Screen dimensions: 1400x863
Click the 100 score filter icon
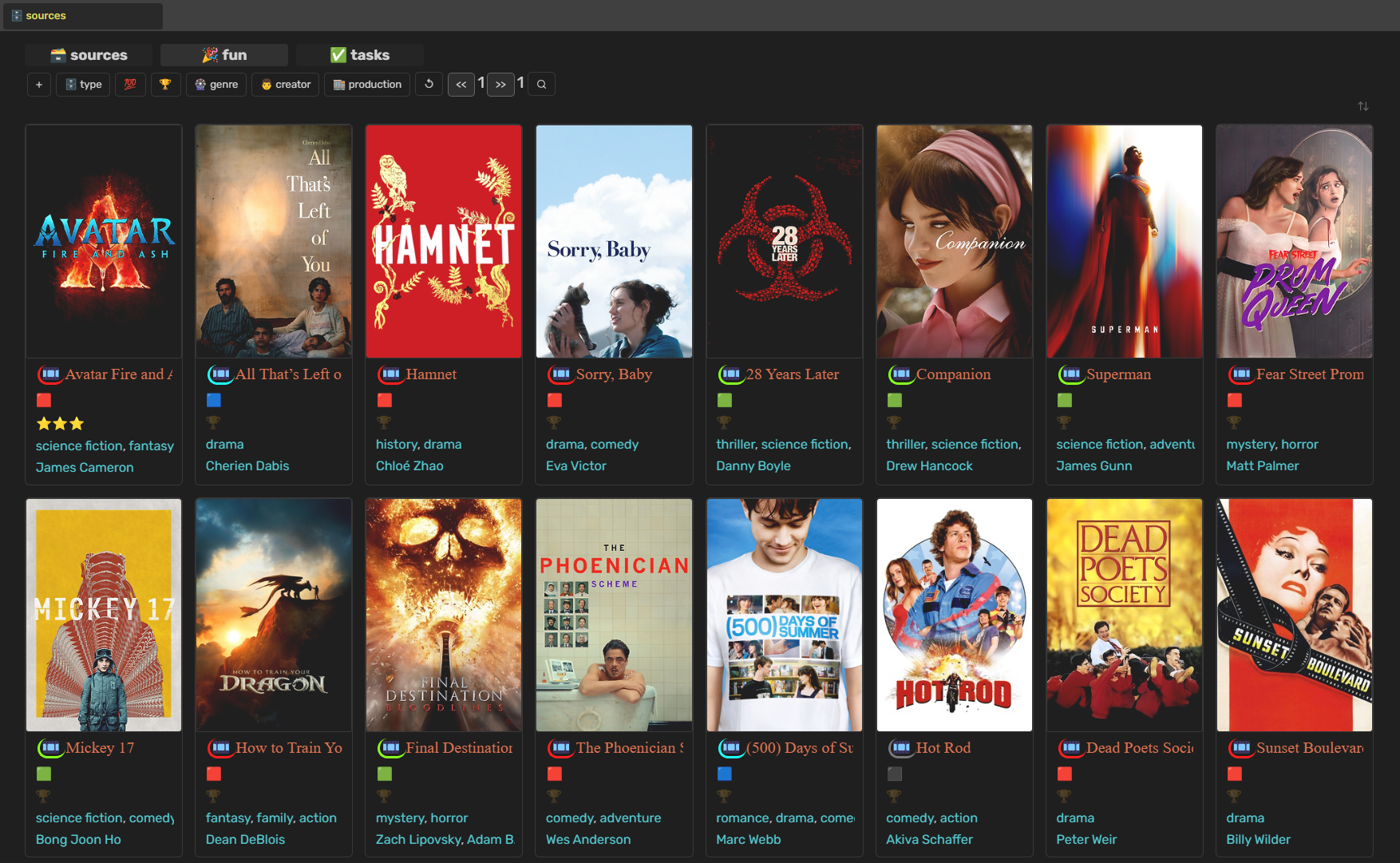[x=130, y=85]
